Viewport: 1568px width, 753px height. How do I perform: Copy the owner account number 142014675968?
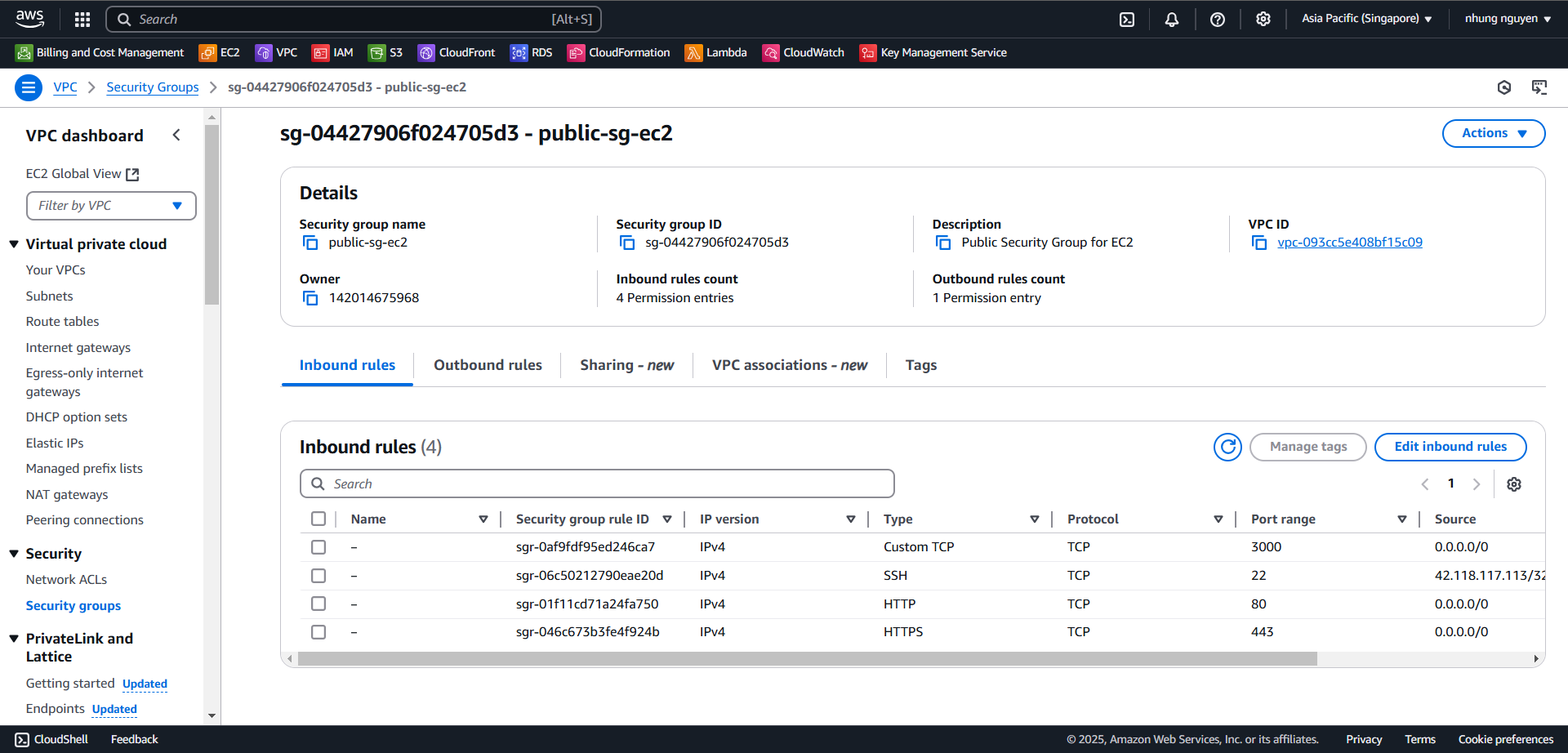310,298
